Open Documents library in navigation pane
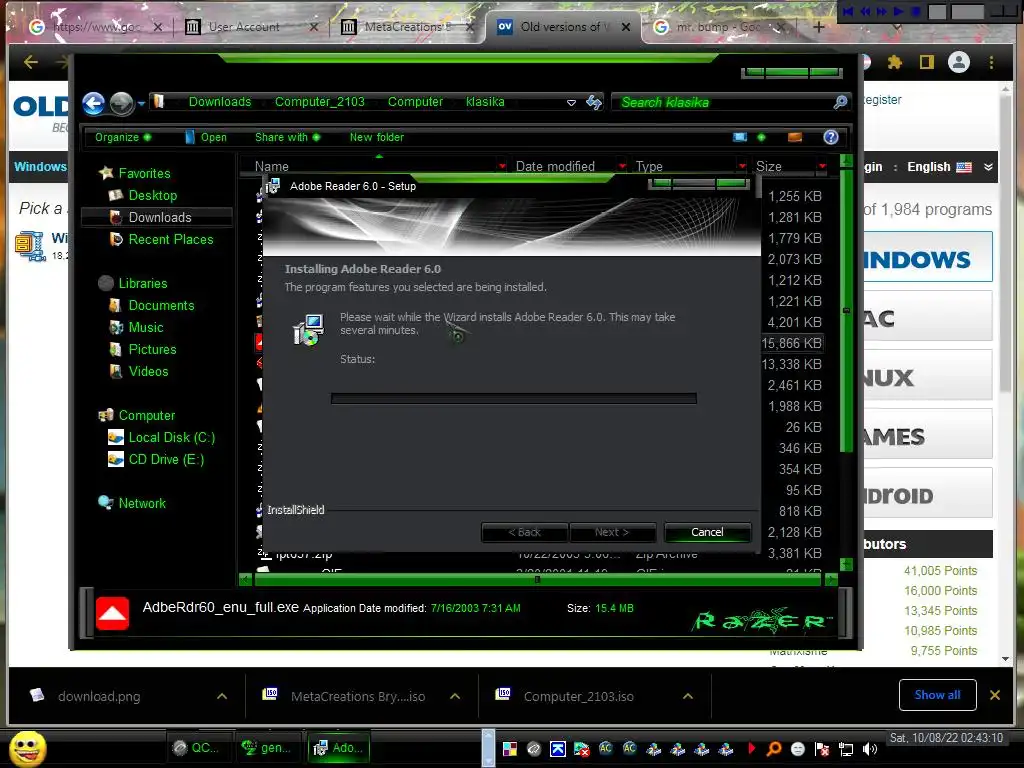Image resolution: width=1024 pixels, height=768 pixels. [x=161, y=306]
